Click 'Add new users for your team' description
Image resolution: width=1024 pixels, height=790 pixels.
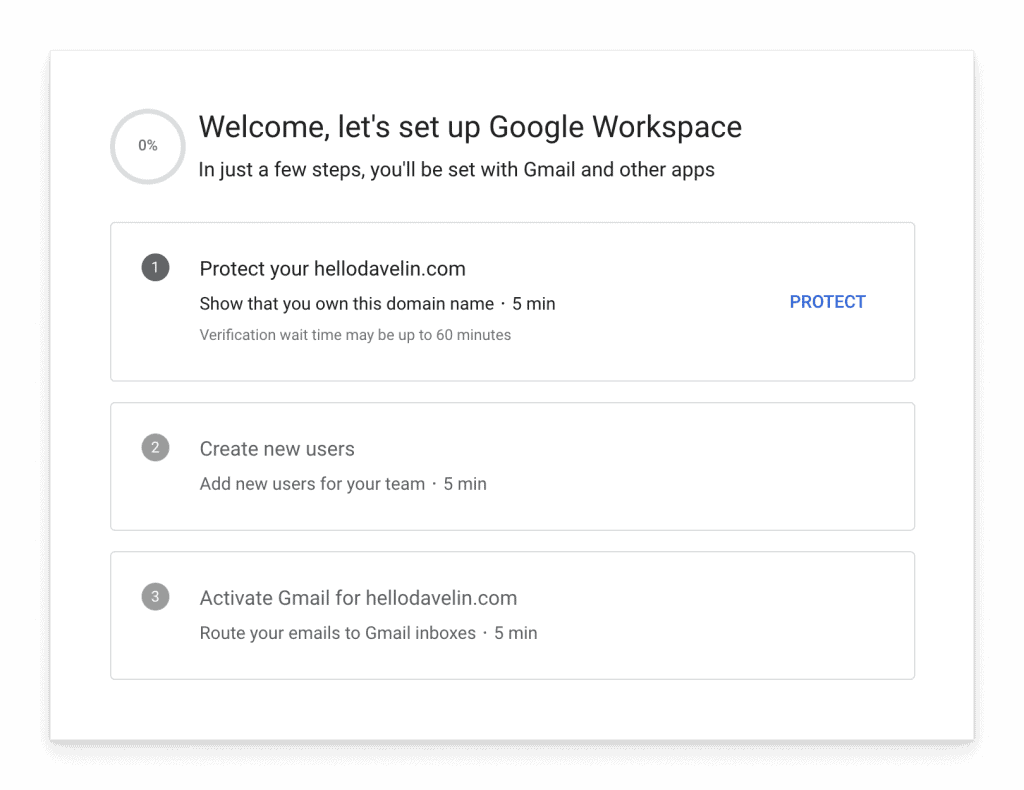point(312,484)
